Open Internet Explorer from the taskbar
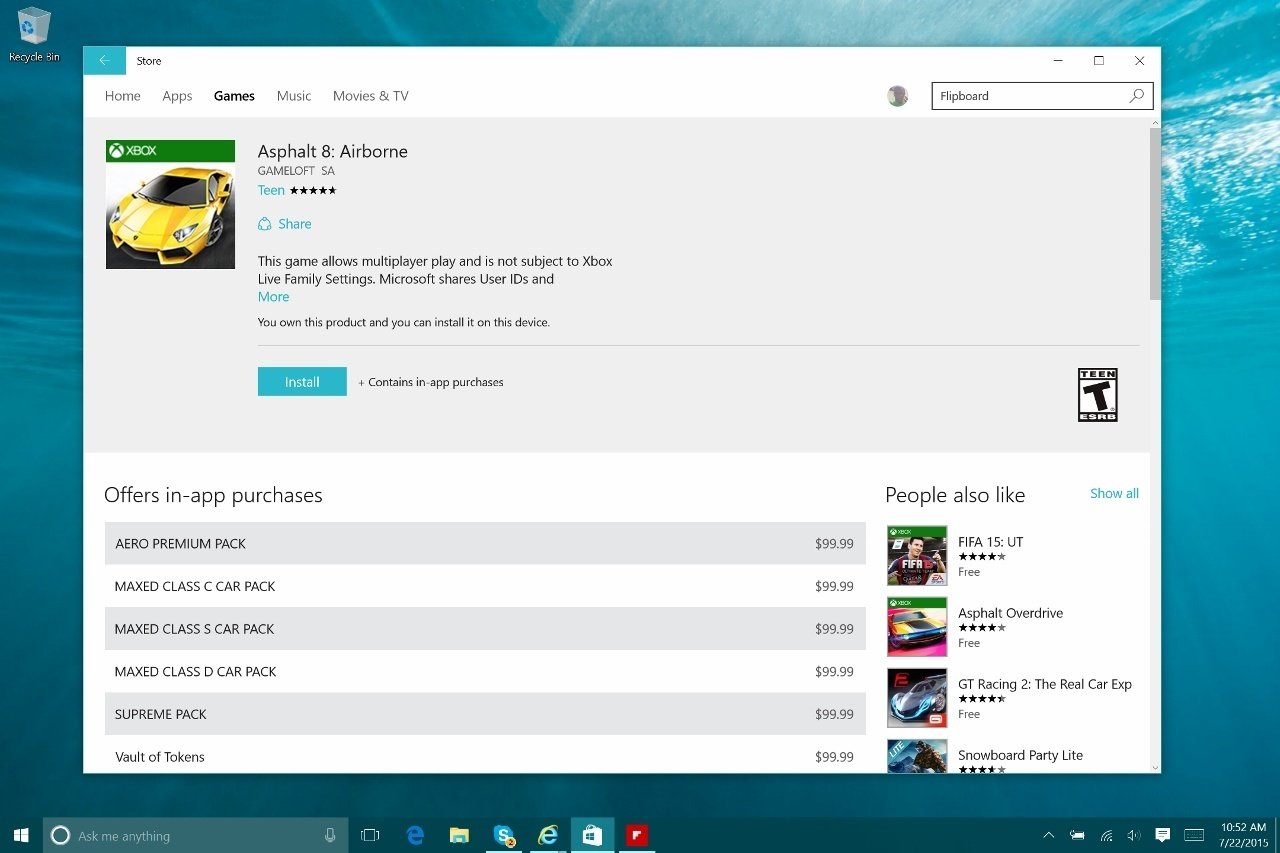The image size is (1280, 853). tap(548, 835)
